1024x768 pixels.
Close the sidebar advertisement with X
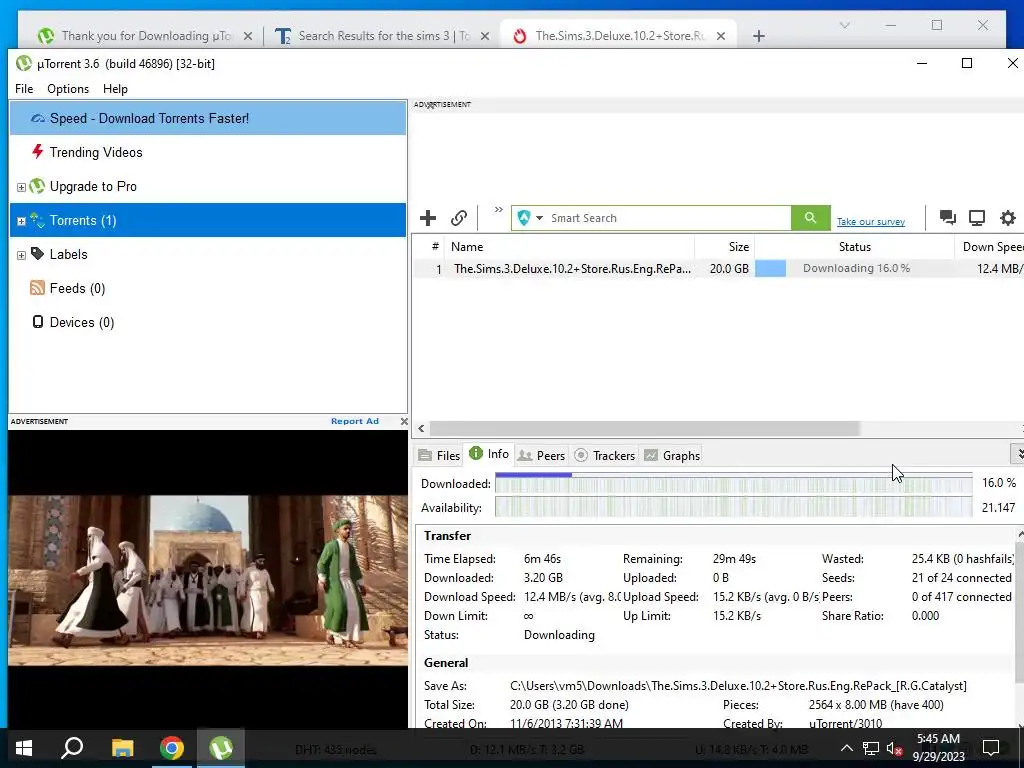pos(404,421)
